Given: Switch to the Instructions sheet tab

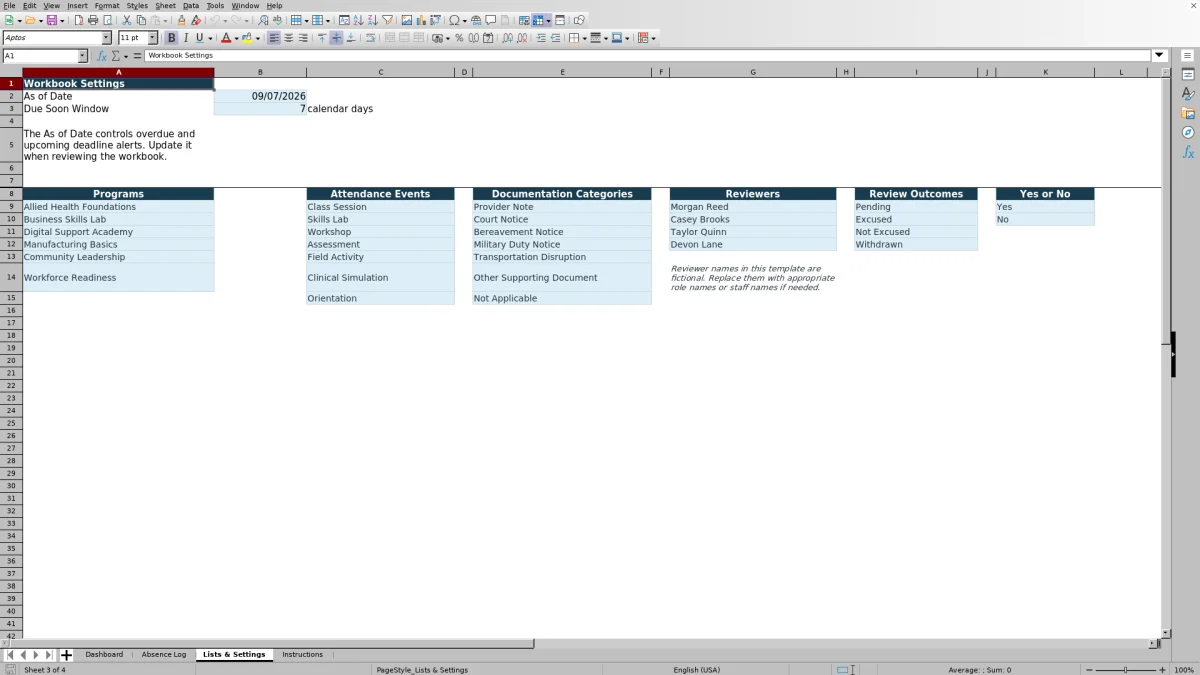Looking at the screenshot, I should (302, 654).
